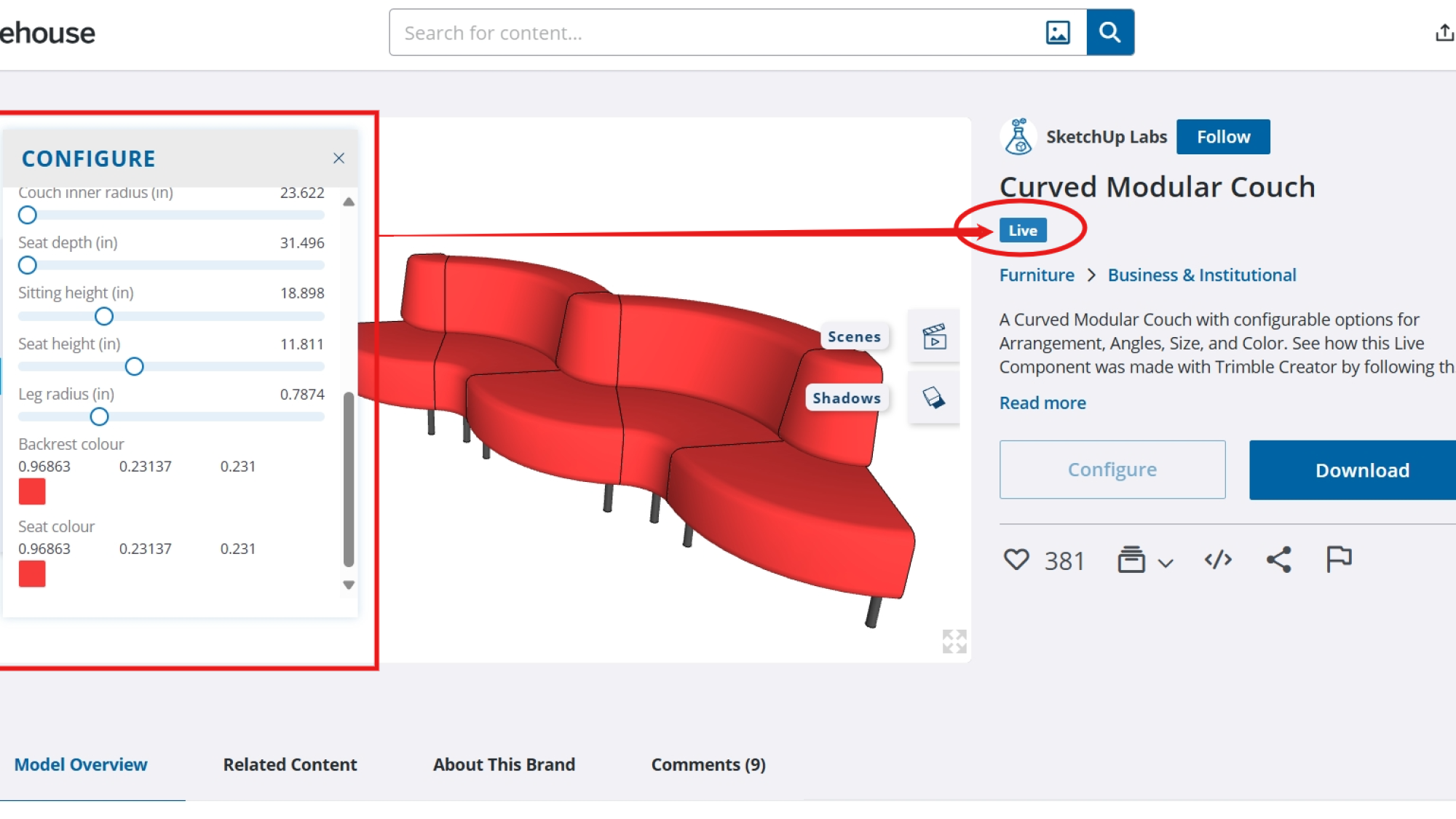Image resolution: width=1456 pixels, height=819 pixels.
Task: Follow SketchUp Labs
Action: (x=1223, y=137)
